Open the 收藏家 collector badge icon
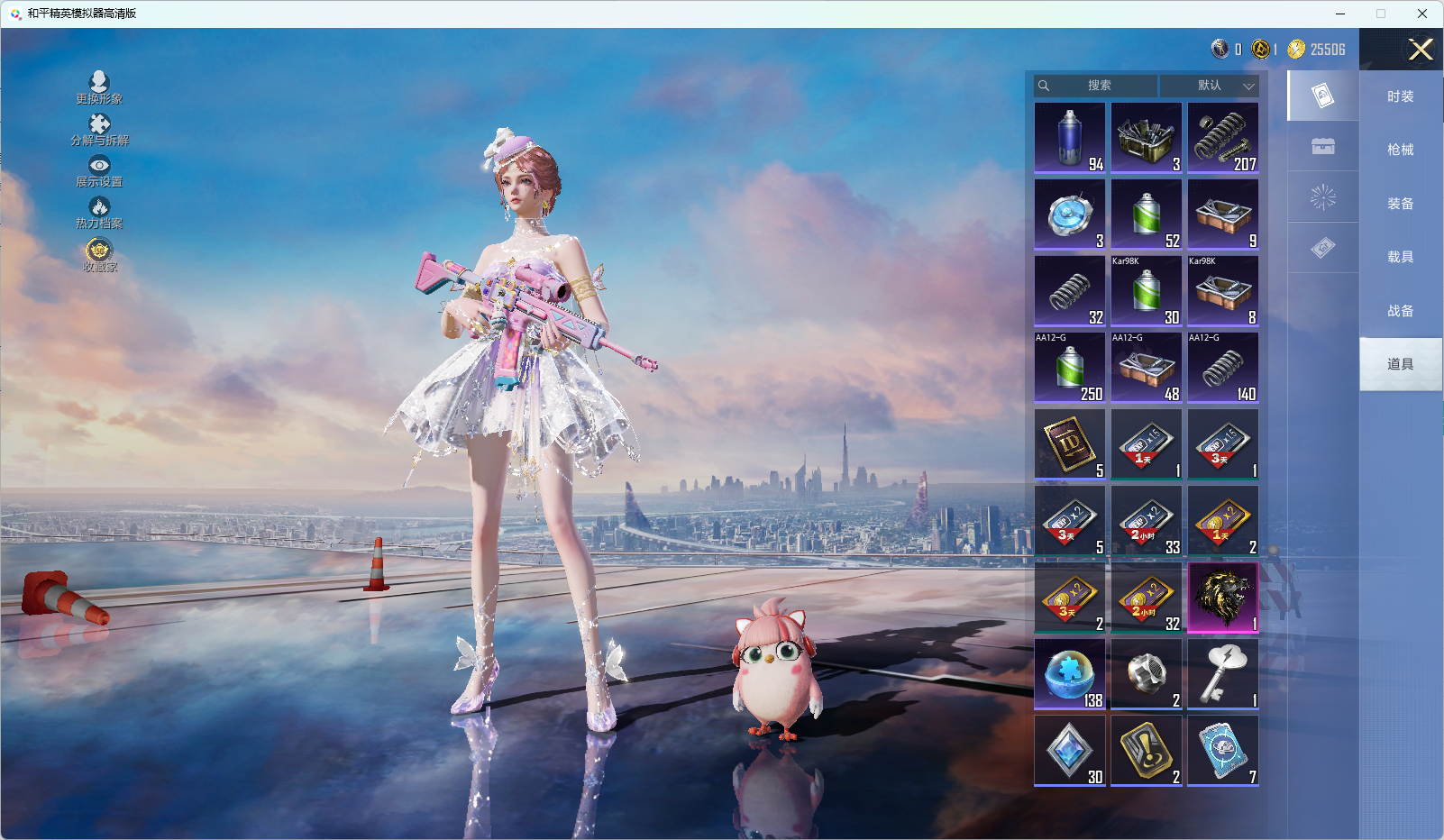Screen dimensions: 1444x840 point(99,255)
